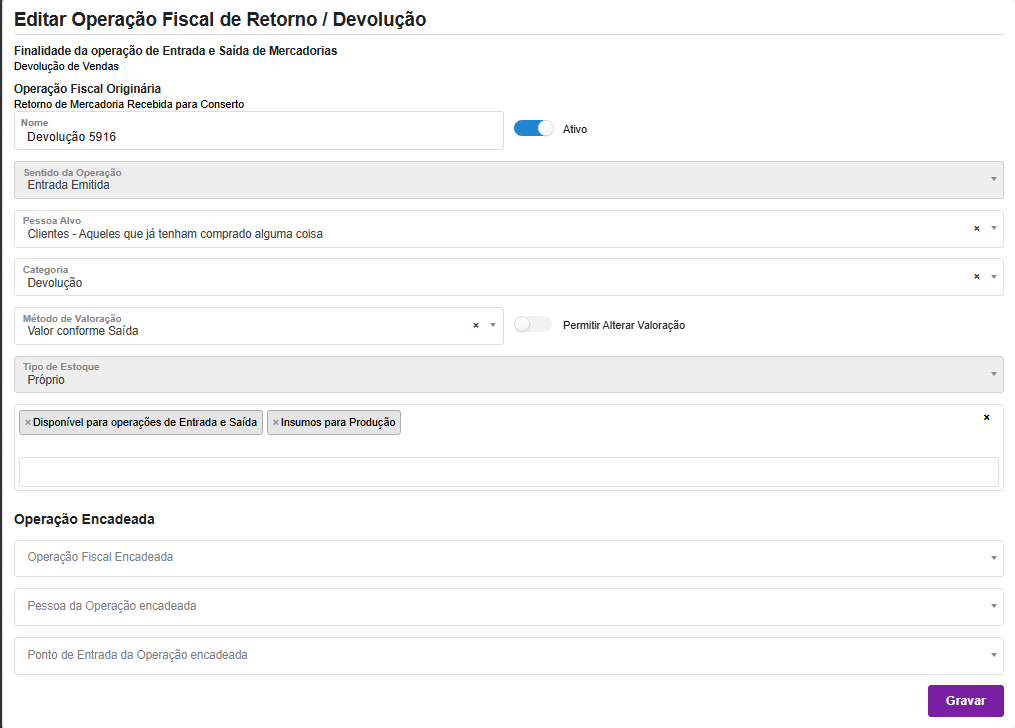
Task: Click the empty tag search input box
Action: [x=508, y=472]
